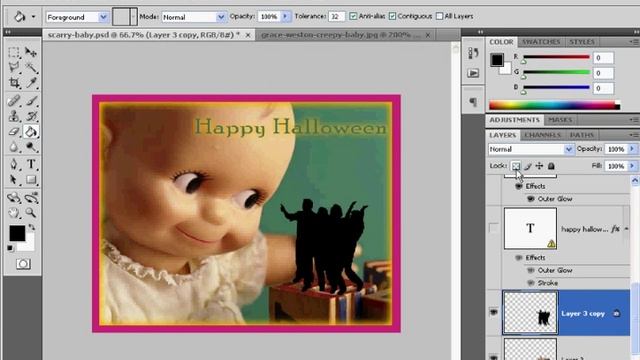Open Layers panel Fill arrow

click(632, 166)
